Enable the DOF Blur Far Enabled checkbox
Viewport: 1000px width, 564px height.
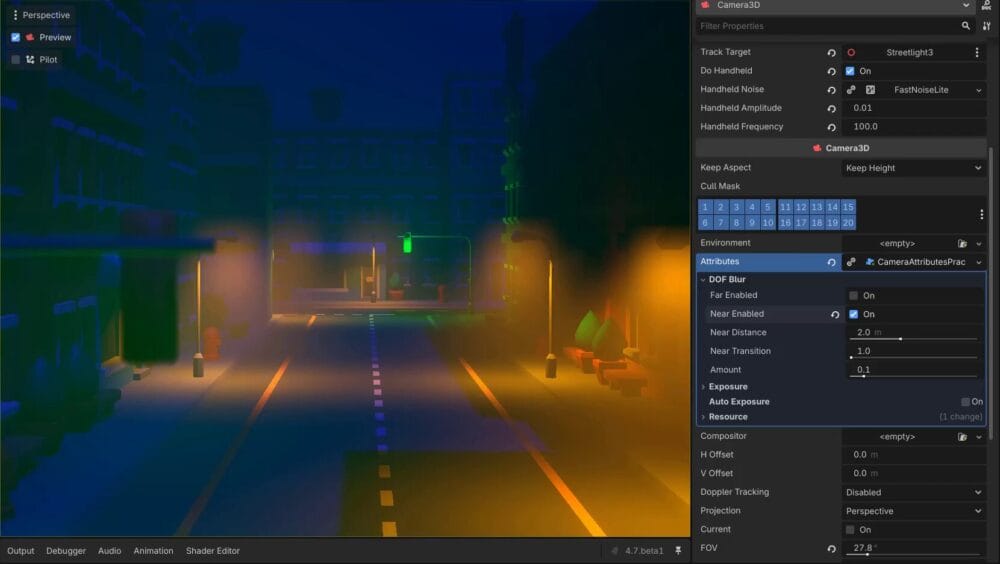[853, 296]
